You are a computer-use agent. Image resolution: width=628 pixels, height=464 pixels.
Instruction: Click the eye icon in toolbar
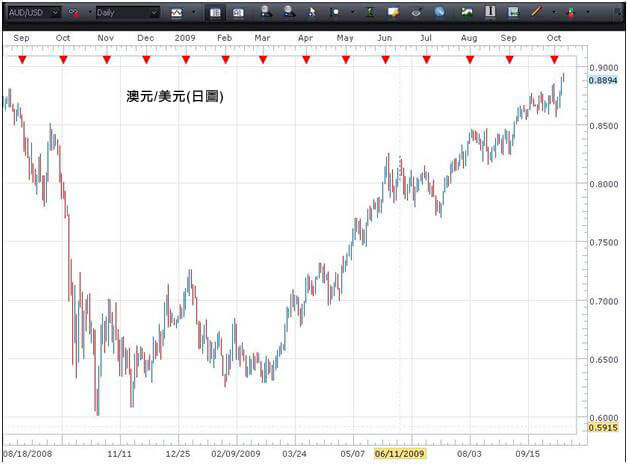click(415, 13)
